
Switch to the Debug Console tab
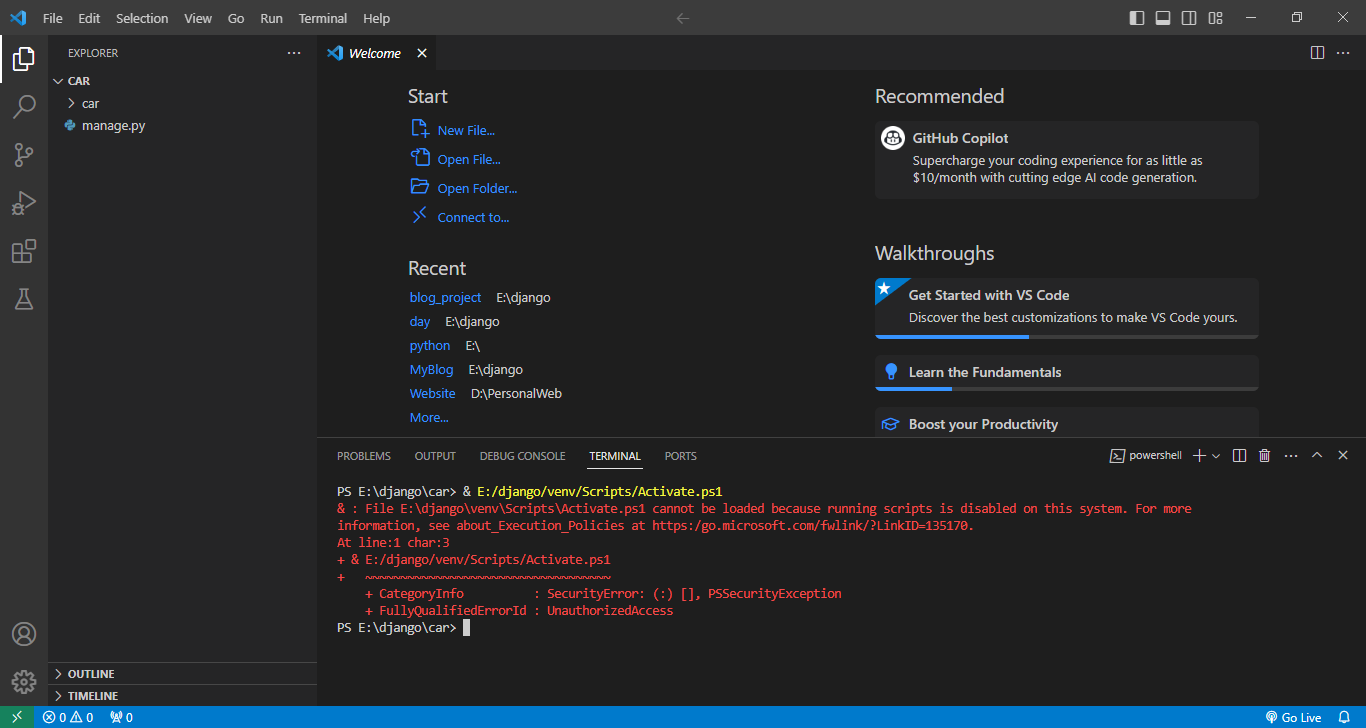[x=522, y=456]
